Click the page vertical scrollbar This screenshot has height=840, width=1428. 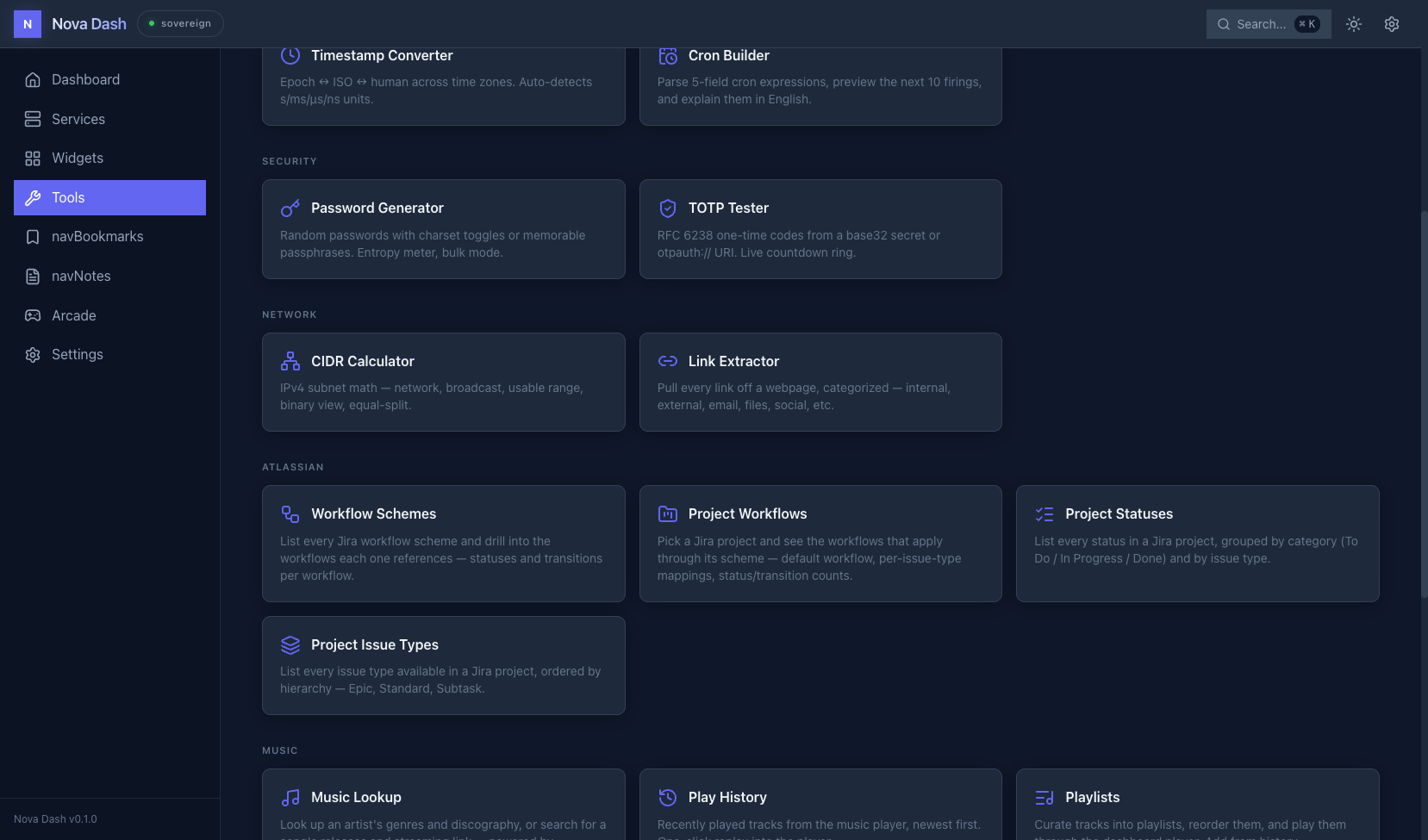[x=1424, y=403]
